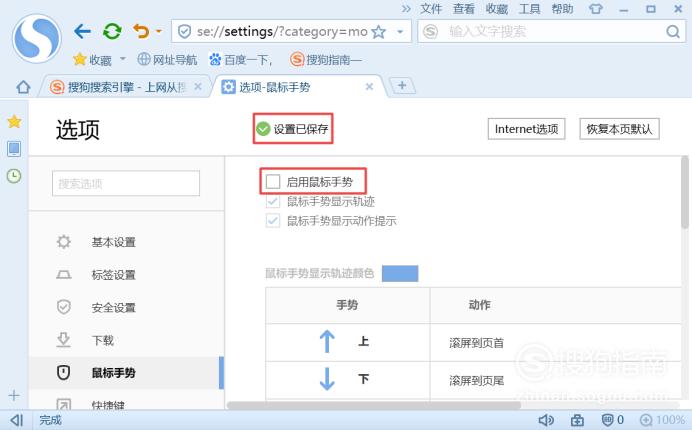Open the 帮助 menu
Image resolution: width=692 pixels, height=430 pixels.
563,9
